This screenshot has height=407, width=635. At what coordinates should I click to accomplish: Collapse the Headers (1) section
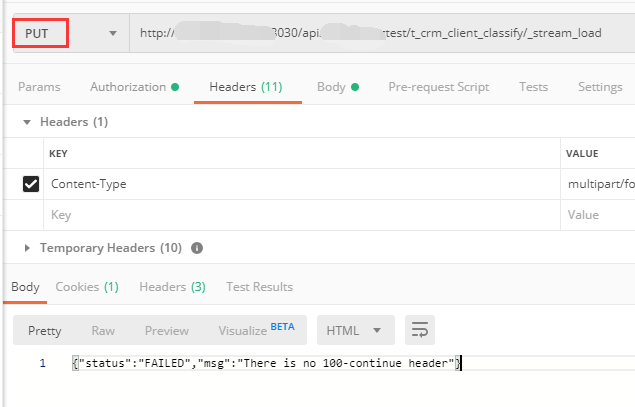pyautogui.click(x=27, y=122)
